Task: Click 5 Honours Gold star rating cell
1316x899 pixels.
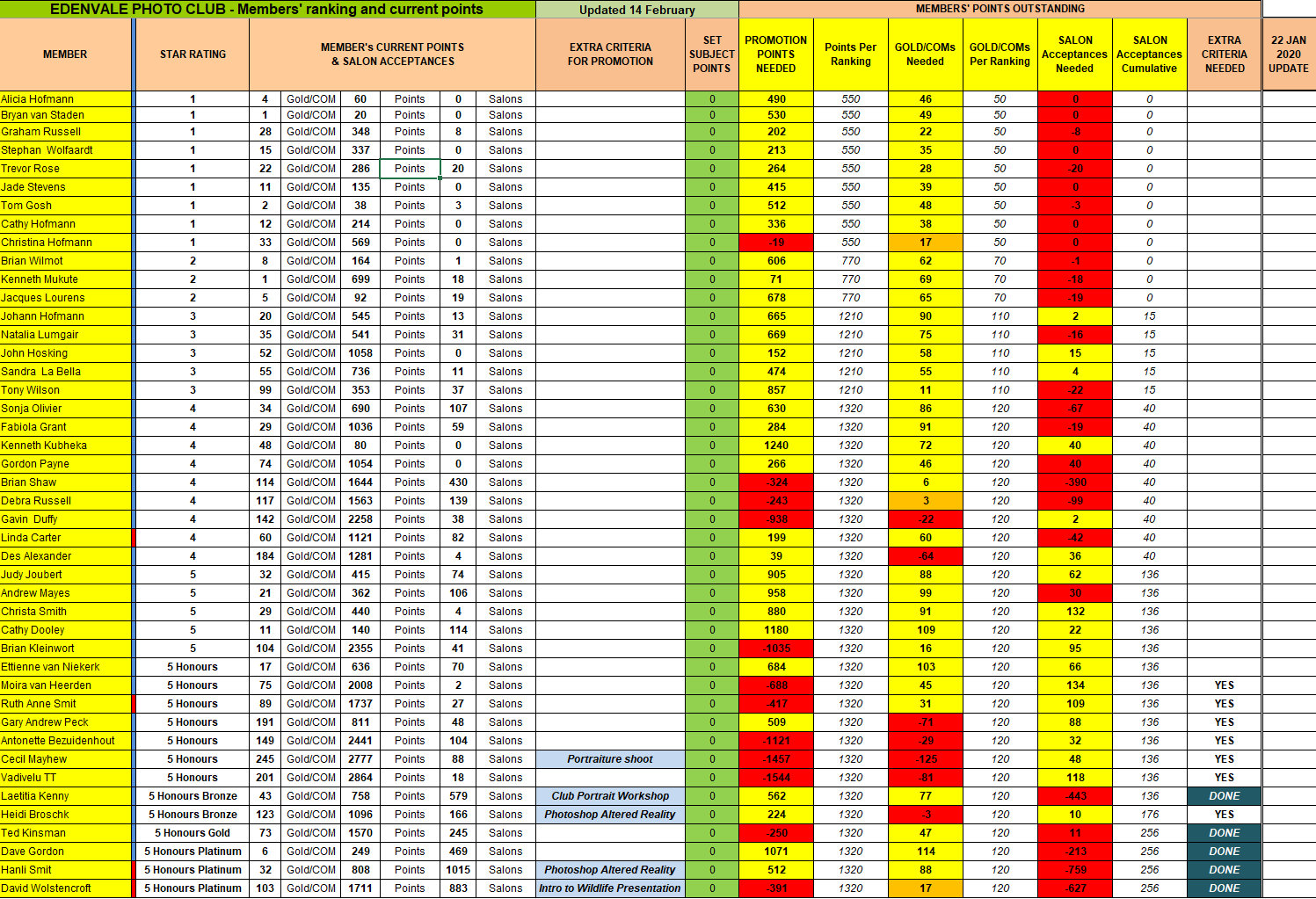Action: pyautogui.click(x=193, y=833)
